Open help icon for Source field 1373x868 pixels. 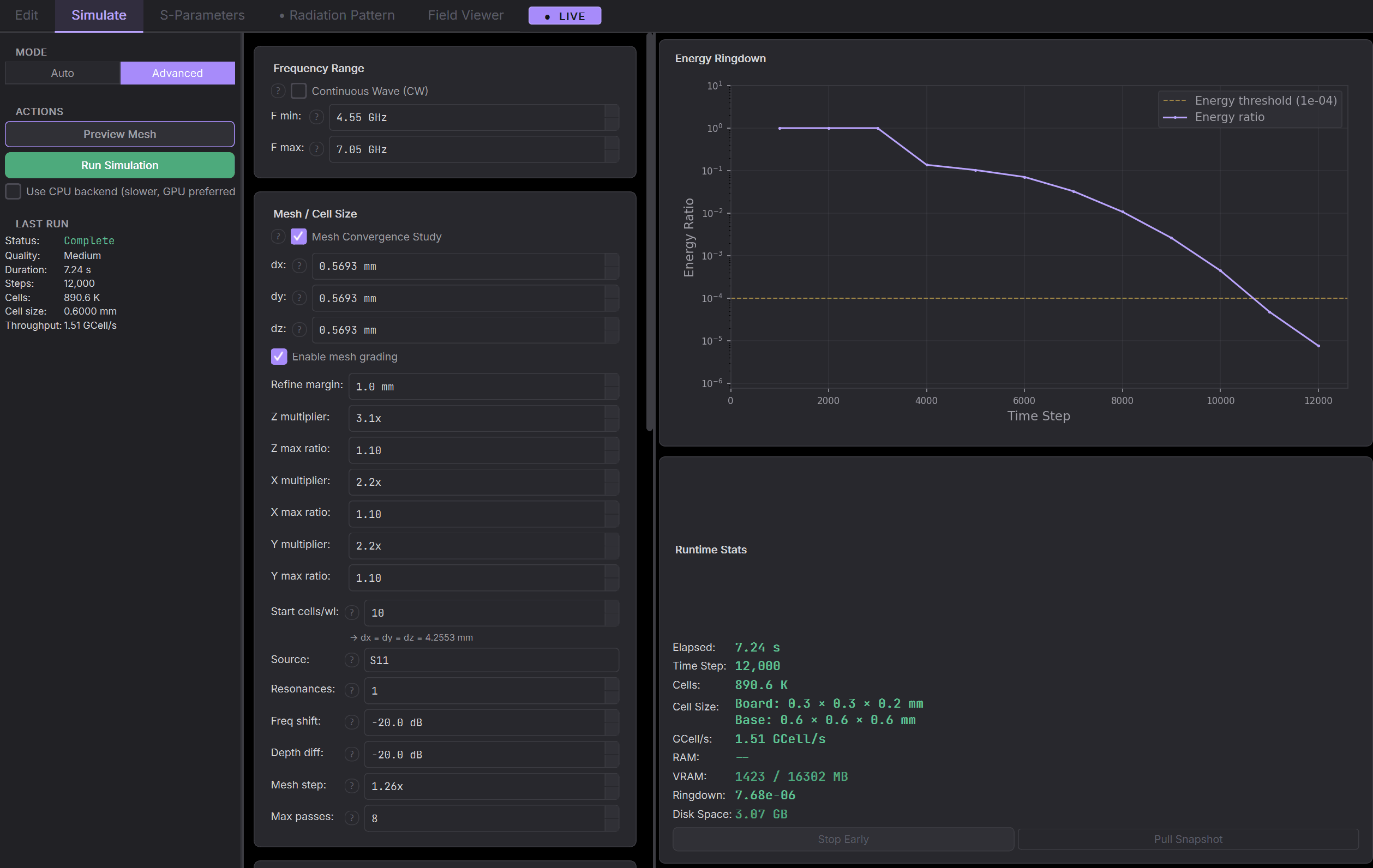coord(352,660)
